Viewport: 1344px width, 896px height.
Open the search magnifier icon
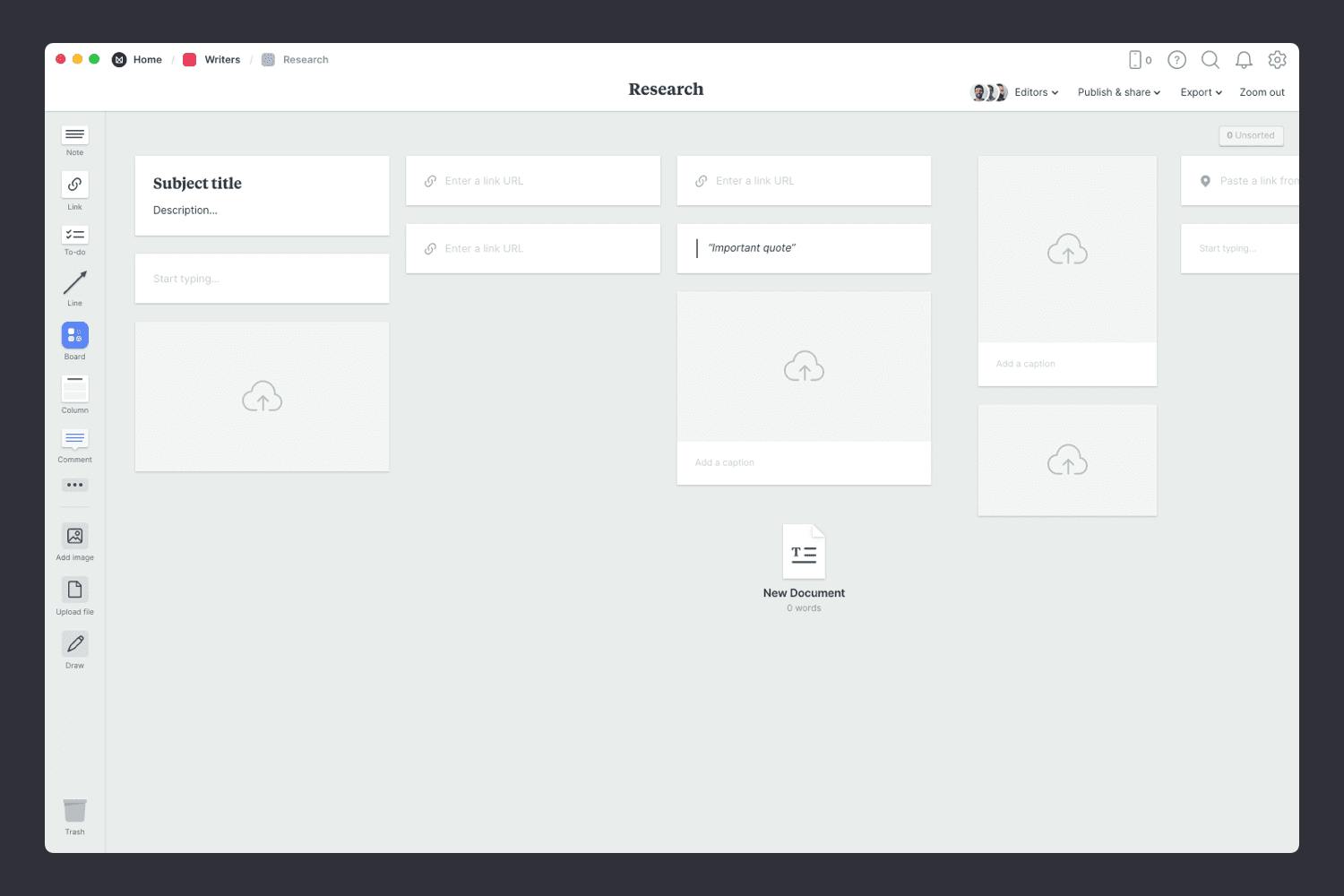pyautogui.click(x=1210, y=60)
